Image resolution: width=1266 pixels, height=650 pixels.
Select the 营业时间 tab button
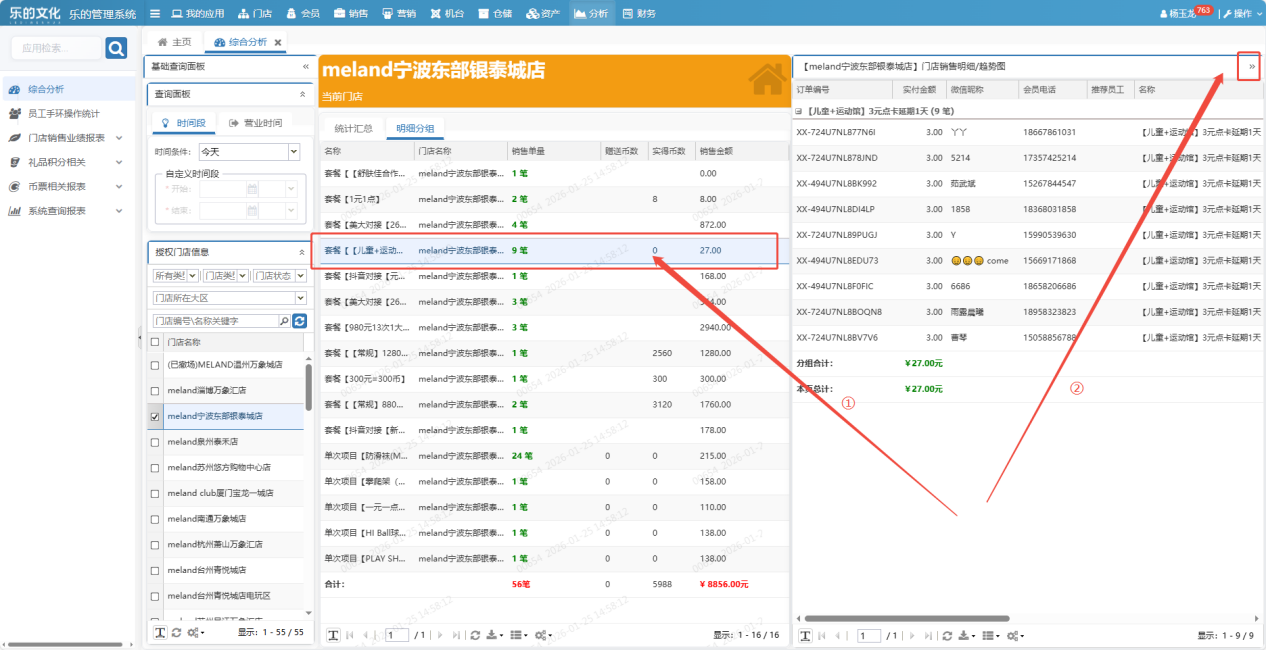point(255,123)
